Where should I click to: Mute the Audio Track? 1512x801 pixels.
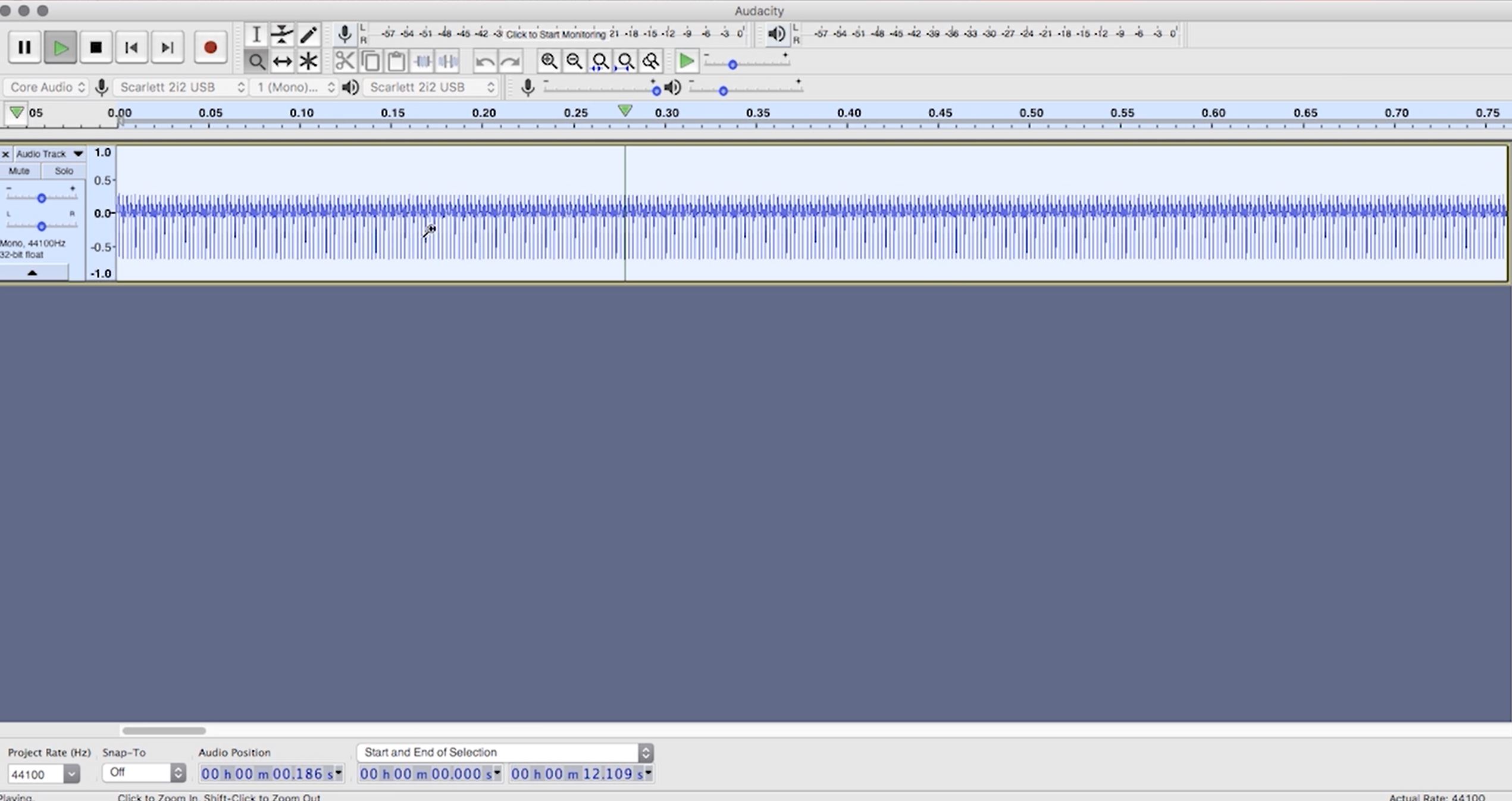19,171
